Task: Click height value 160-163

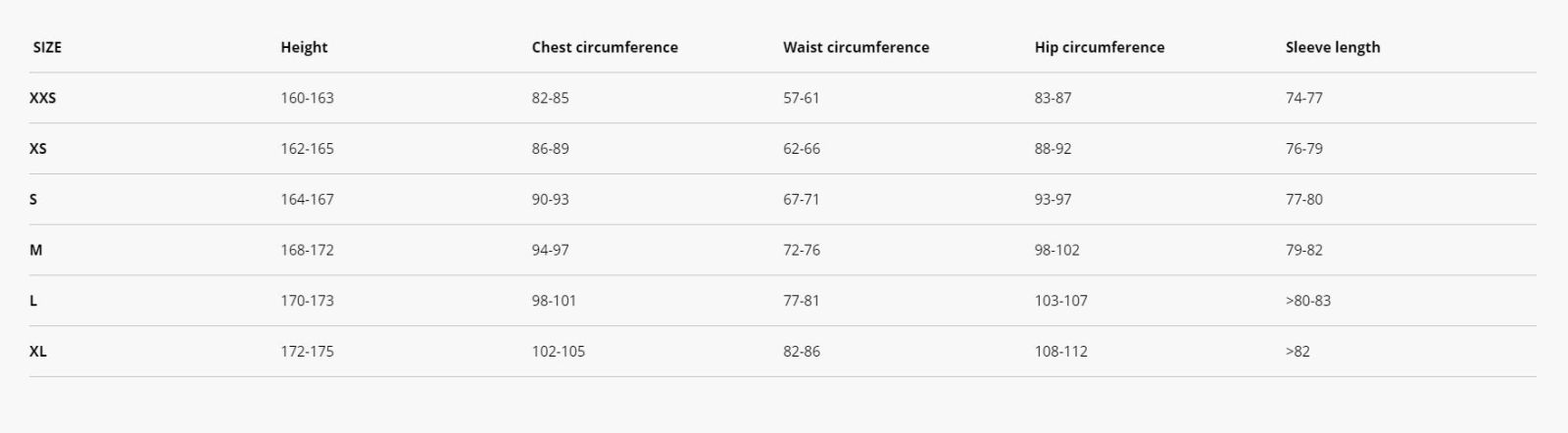Action: click(307, 98)
